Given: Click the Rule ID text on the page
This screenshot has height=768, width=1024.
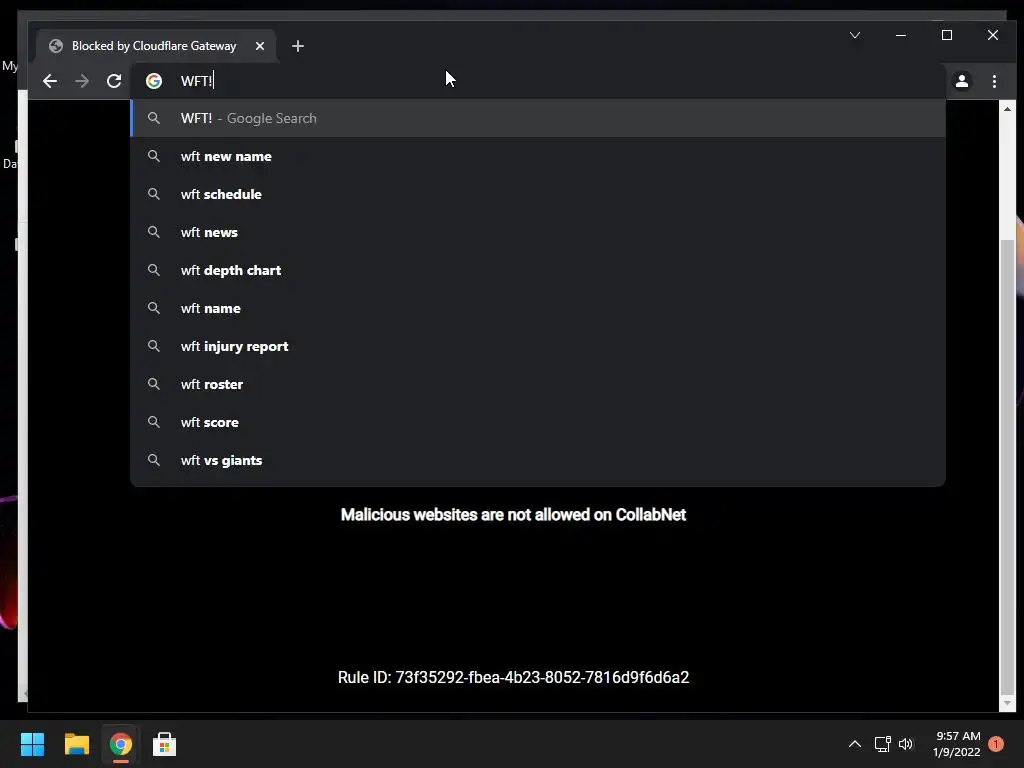Looking at the screenshot, I should coord(513,677).
